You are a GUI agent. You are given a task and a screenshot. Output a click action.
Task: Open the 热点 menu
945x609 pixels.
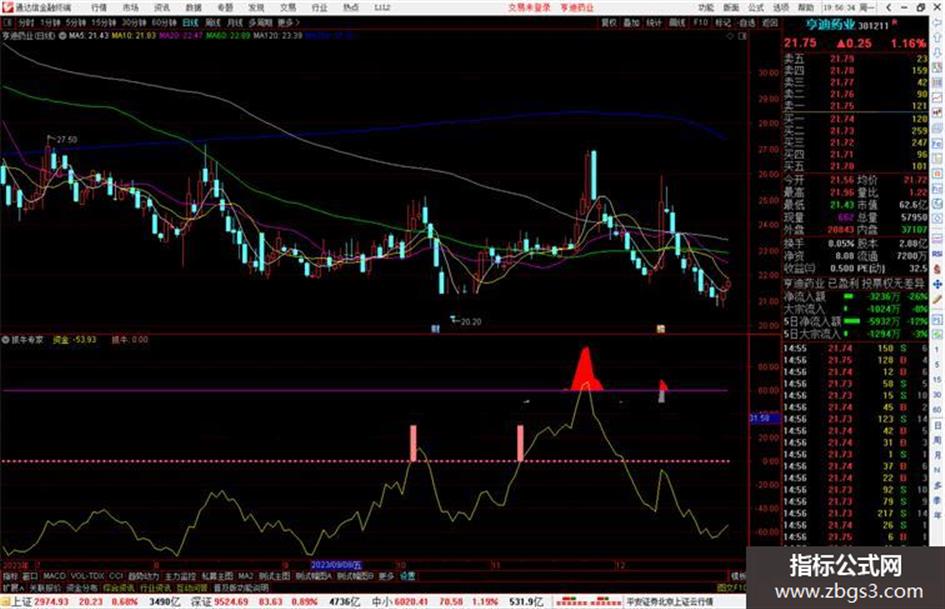(351, 8)
